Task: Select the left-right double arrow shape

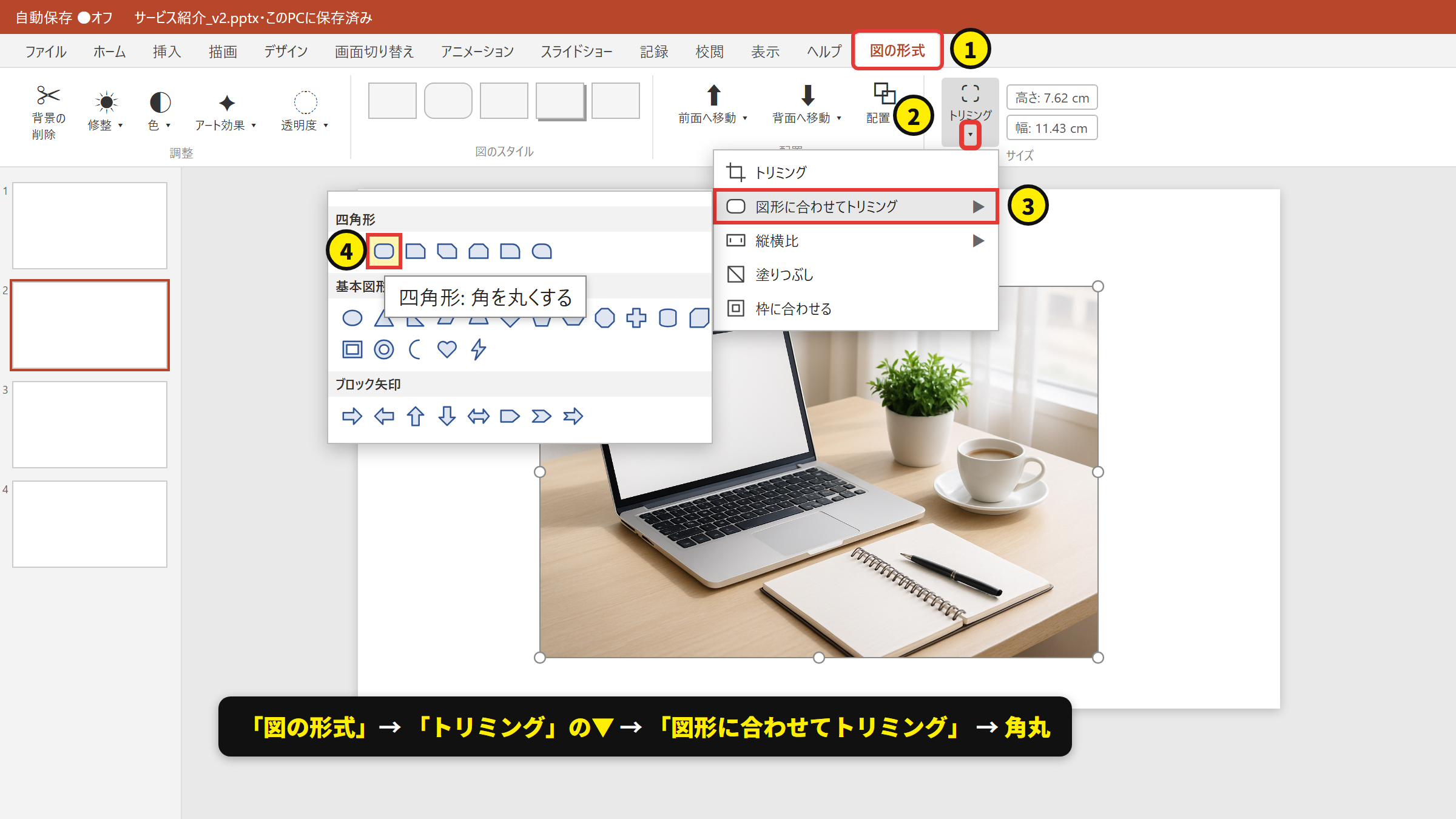Action: pyautogui.click(x=479, y=416)
